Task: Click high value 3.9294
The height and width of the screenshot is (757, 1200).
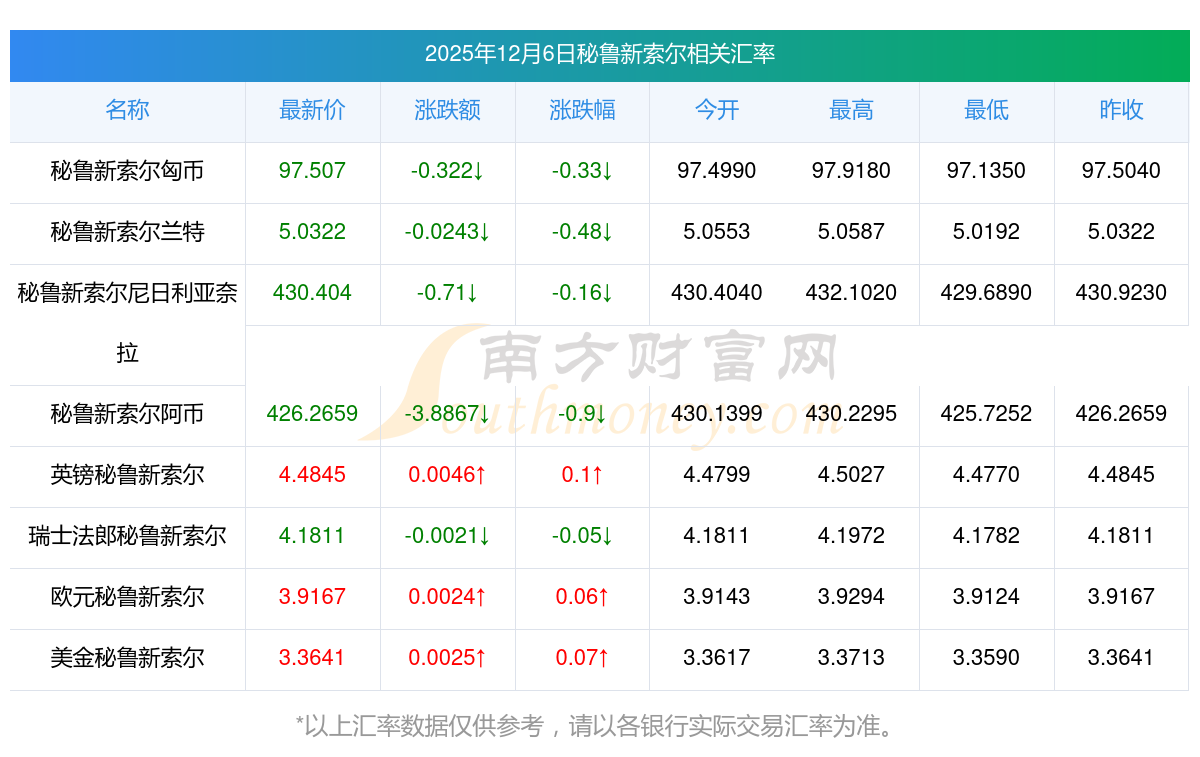Action: click(x=852, y=597)
